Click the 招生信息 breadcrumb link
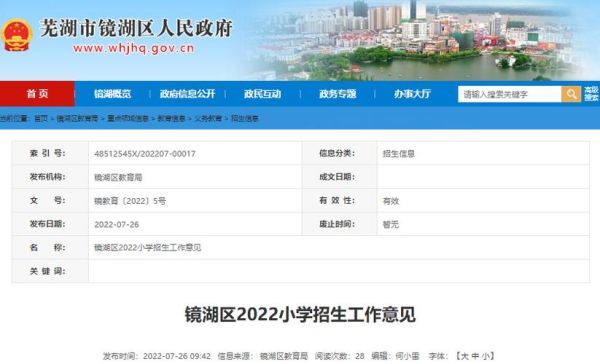The height and width of the screenshot is (364, 600). tap(245, 119)
